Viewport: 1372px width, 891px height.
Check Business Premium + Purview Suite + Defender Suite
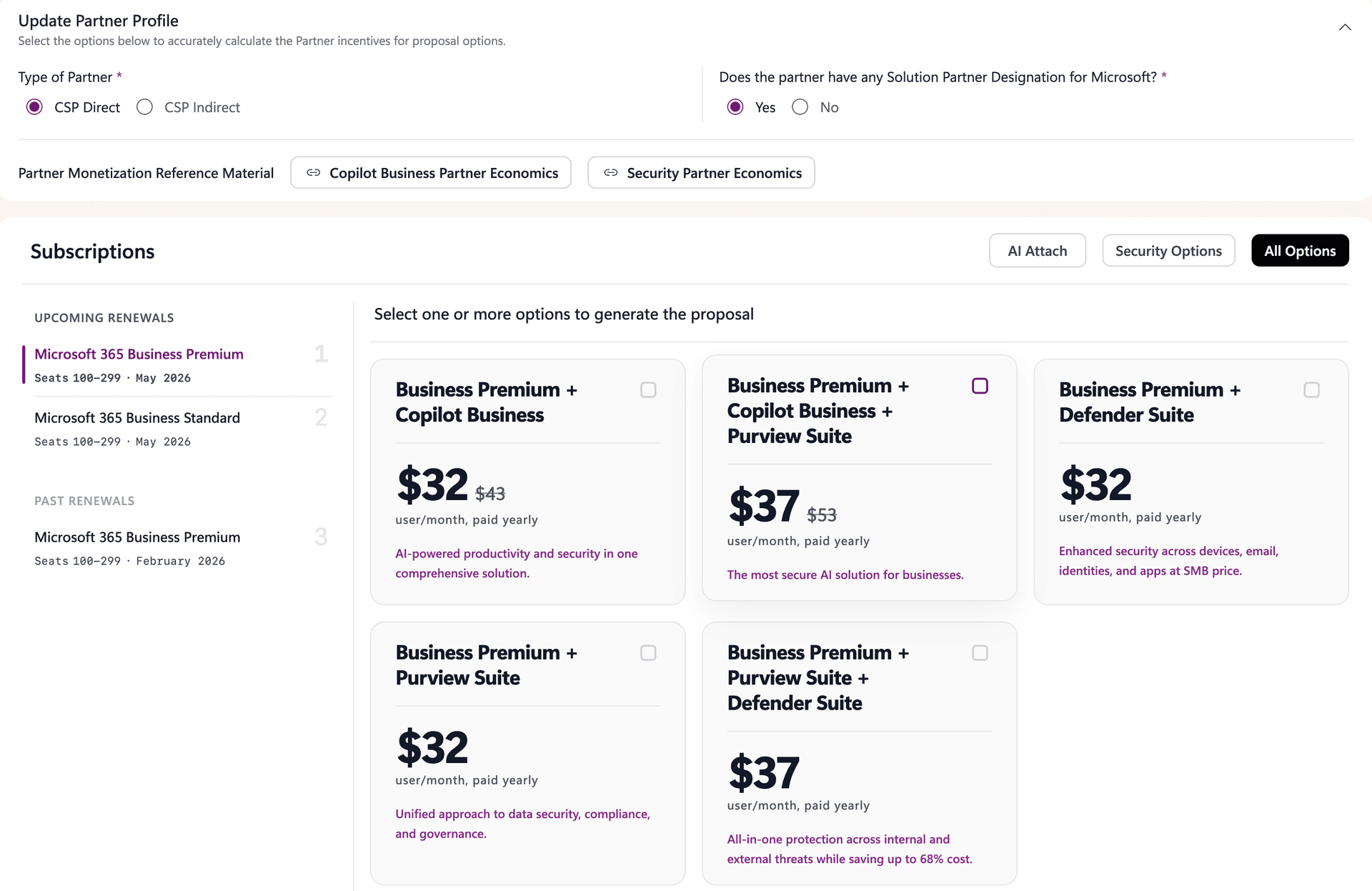pos(980,653)
